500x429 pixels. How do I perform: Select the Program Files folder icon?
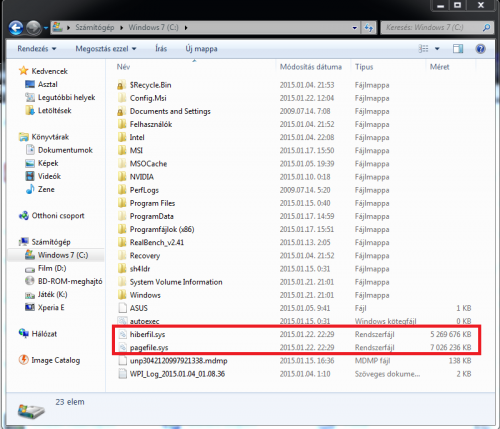(122, 203)
